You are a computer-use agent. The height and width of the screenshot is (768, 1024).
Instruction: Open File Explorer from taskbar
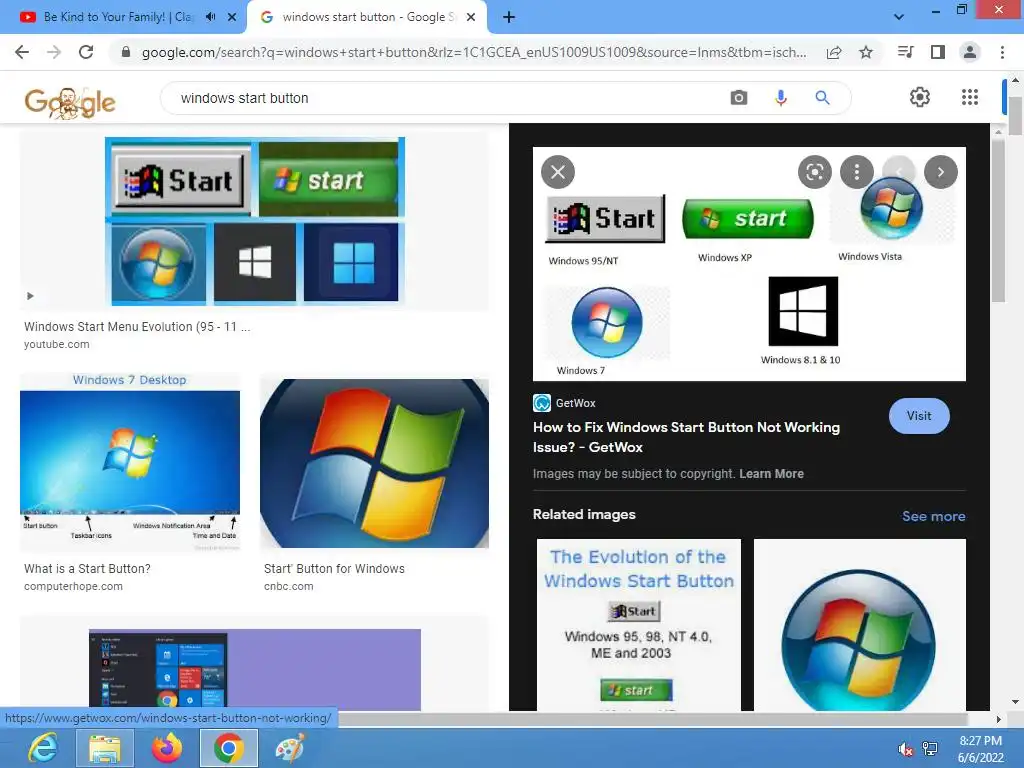coord(104,748)
